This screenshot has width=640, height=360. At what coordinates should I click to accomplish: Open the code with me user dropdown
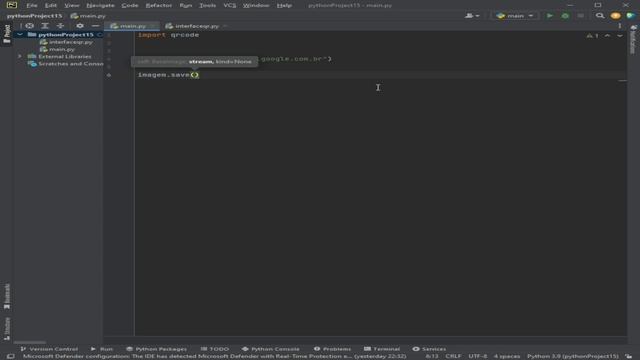pos(472,16)
